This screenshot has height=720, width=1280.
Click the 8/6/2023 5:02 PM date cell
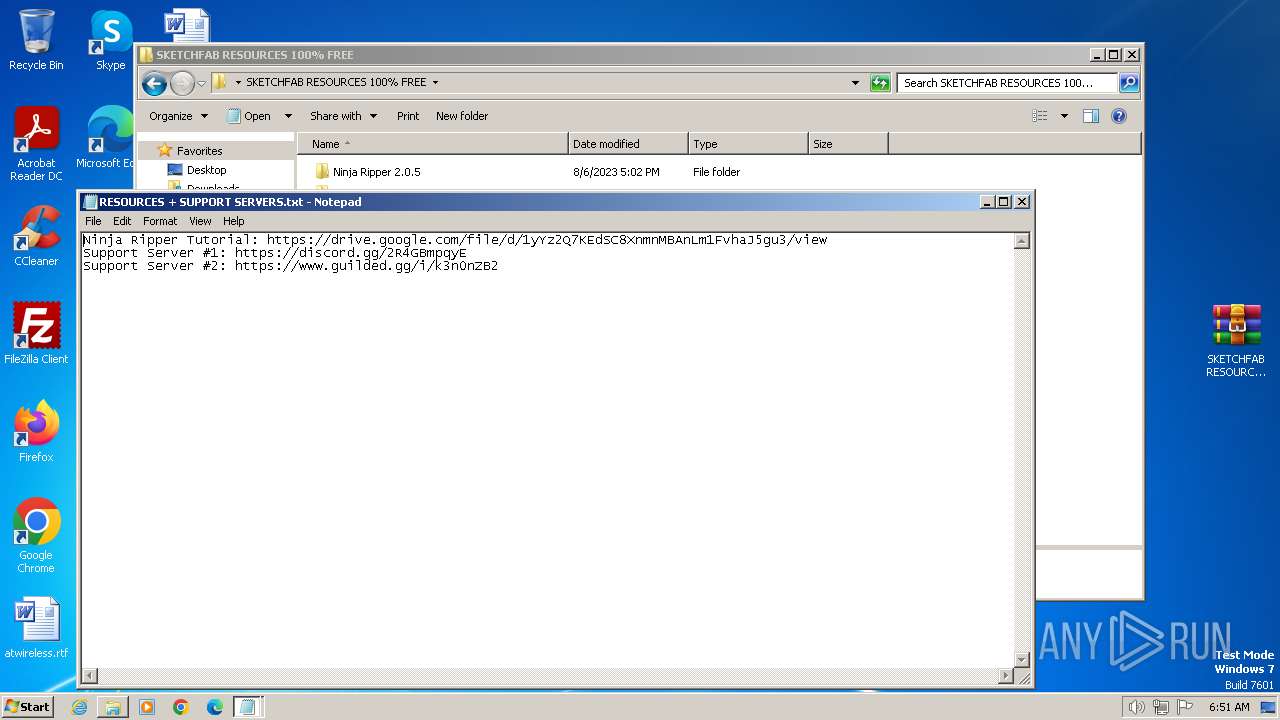point(616,172)
